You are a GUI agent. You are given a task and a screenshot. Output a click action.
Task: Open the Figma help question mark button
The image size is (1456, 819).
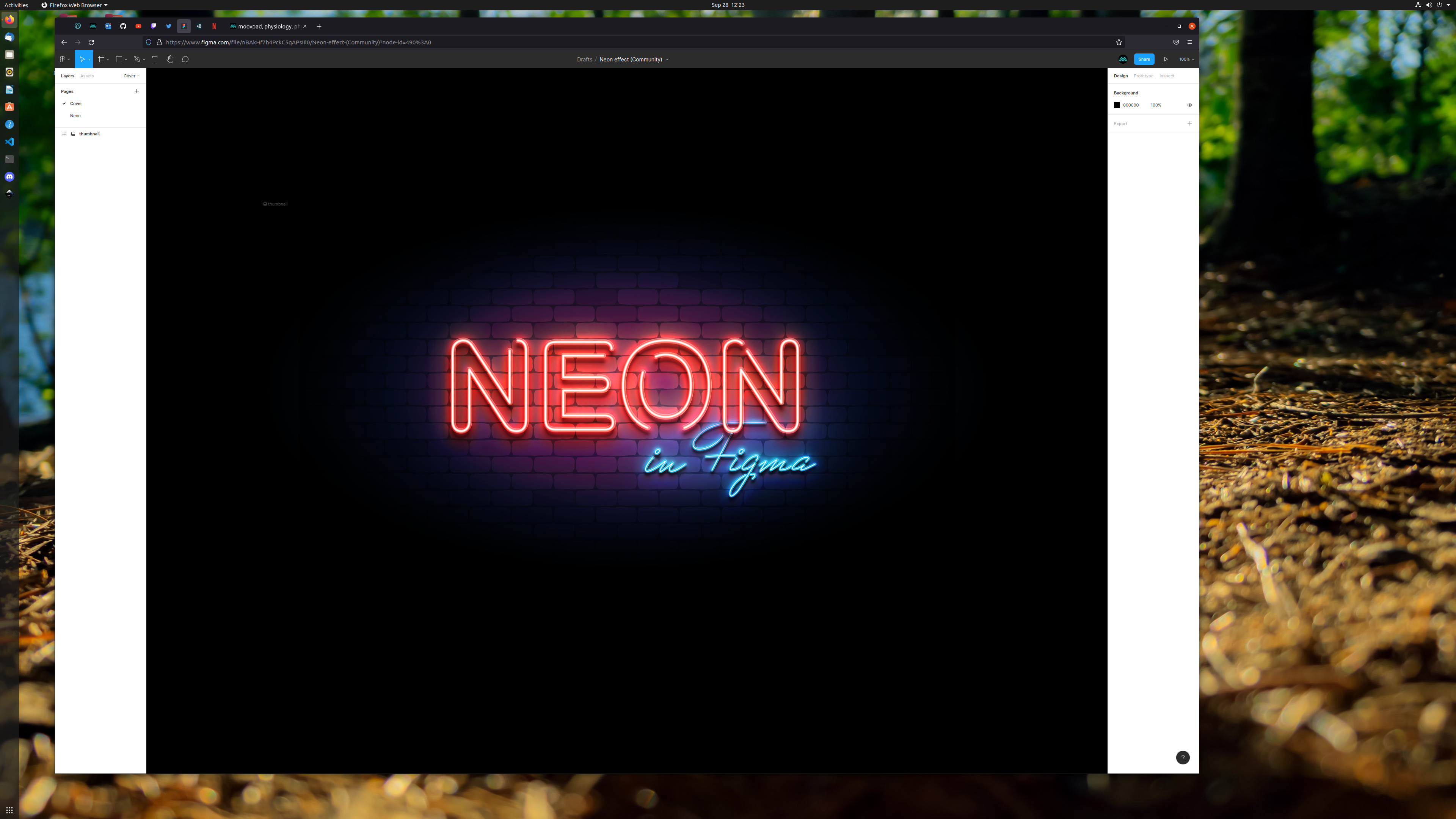click(1183, 758)
